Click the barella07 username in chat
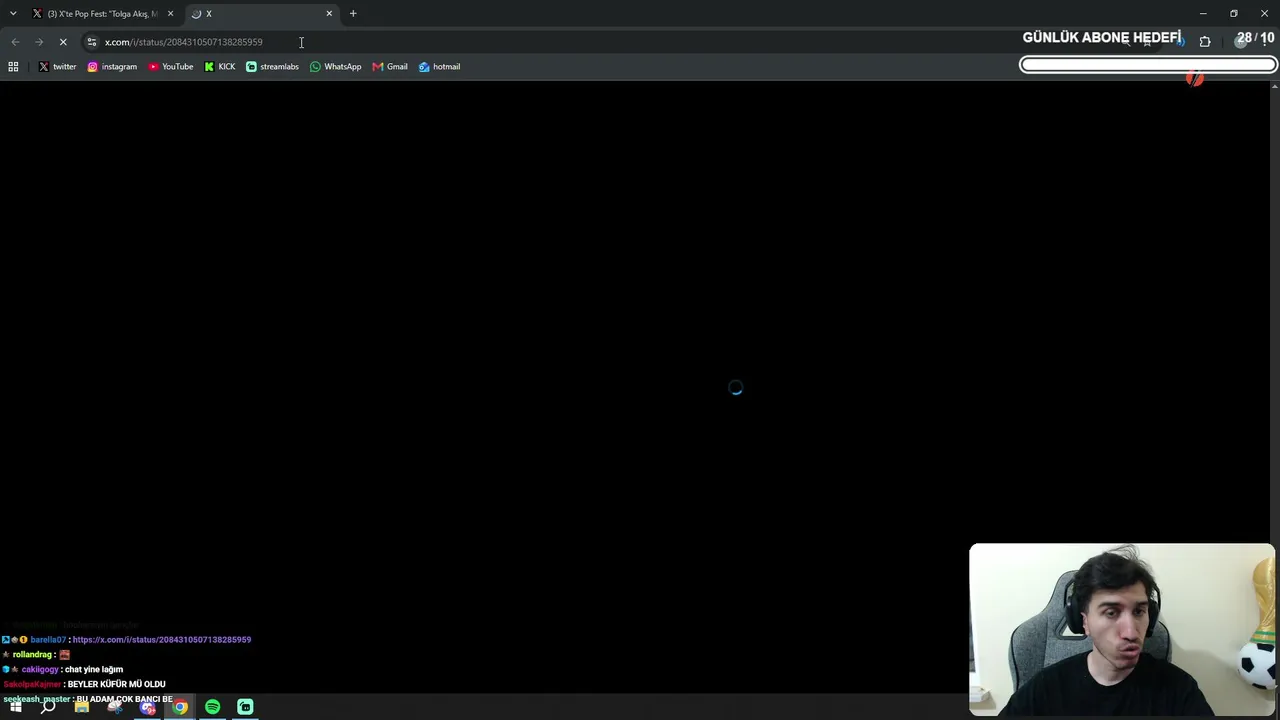1280x720 pixels. click(x=48, y=640)
